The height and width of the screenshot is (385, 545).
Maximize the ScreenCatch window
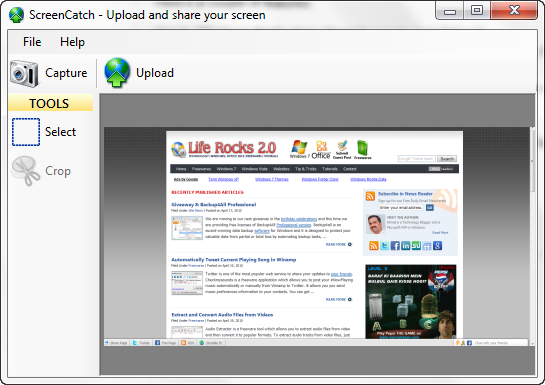pos(477,10)
